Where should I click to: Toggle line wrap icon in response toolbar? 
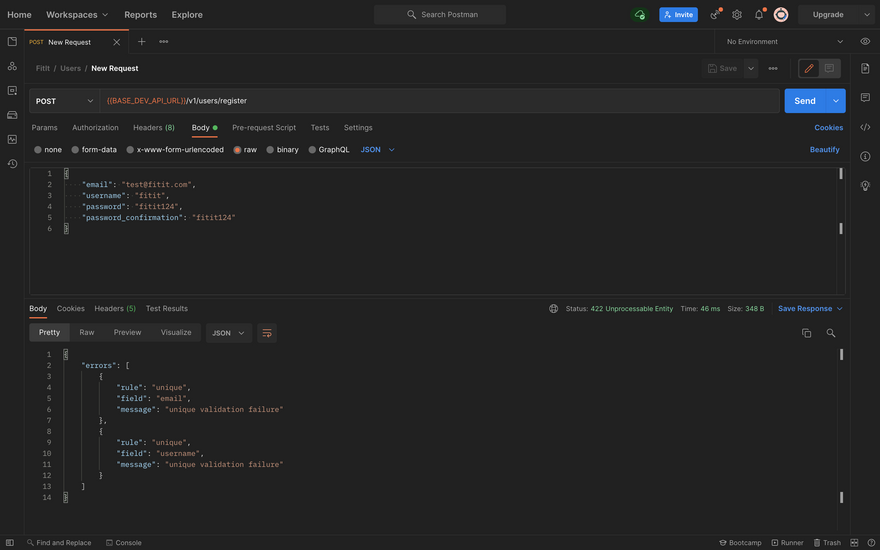267,333
